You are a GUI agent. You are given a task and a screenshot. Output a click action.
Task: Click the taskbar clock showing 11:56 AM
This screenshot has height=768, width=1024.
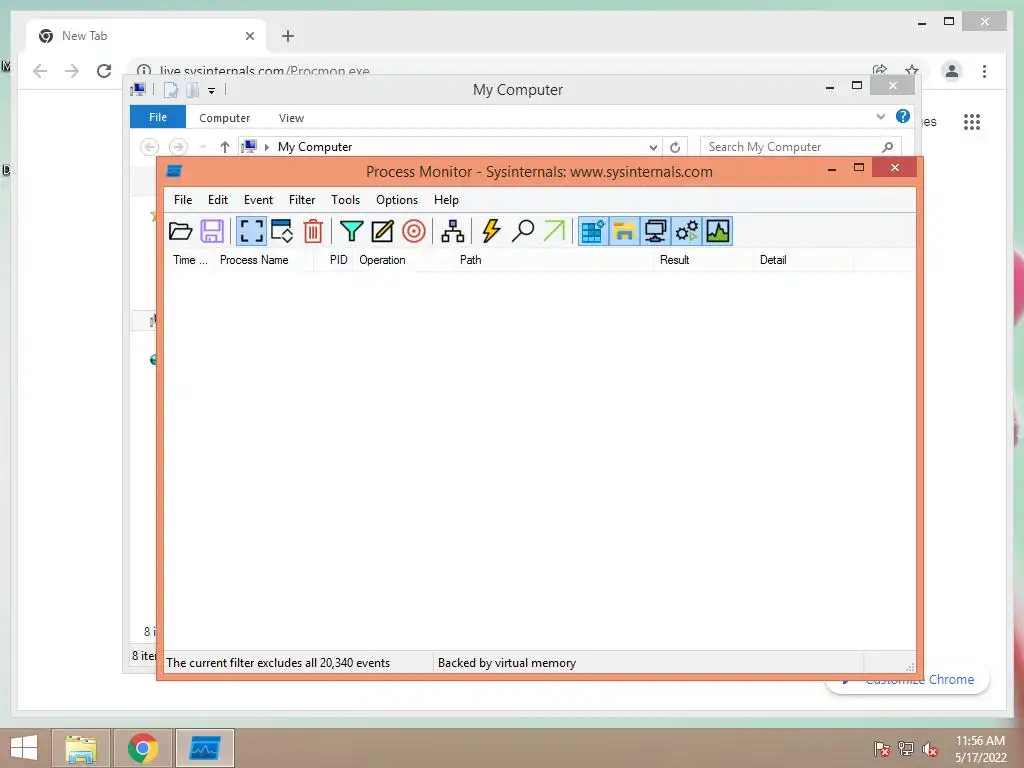(980, 741)
